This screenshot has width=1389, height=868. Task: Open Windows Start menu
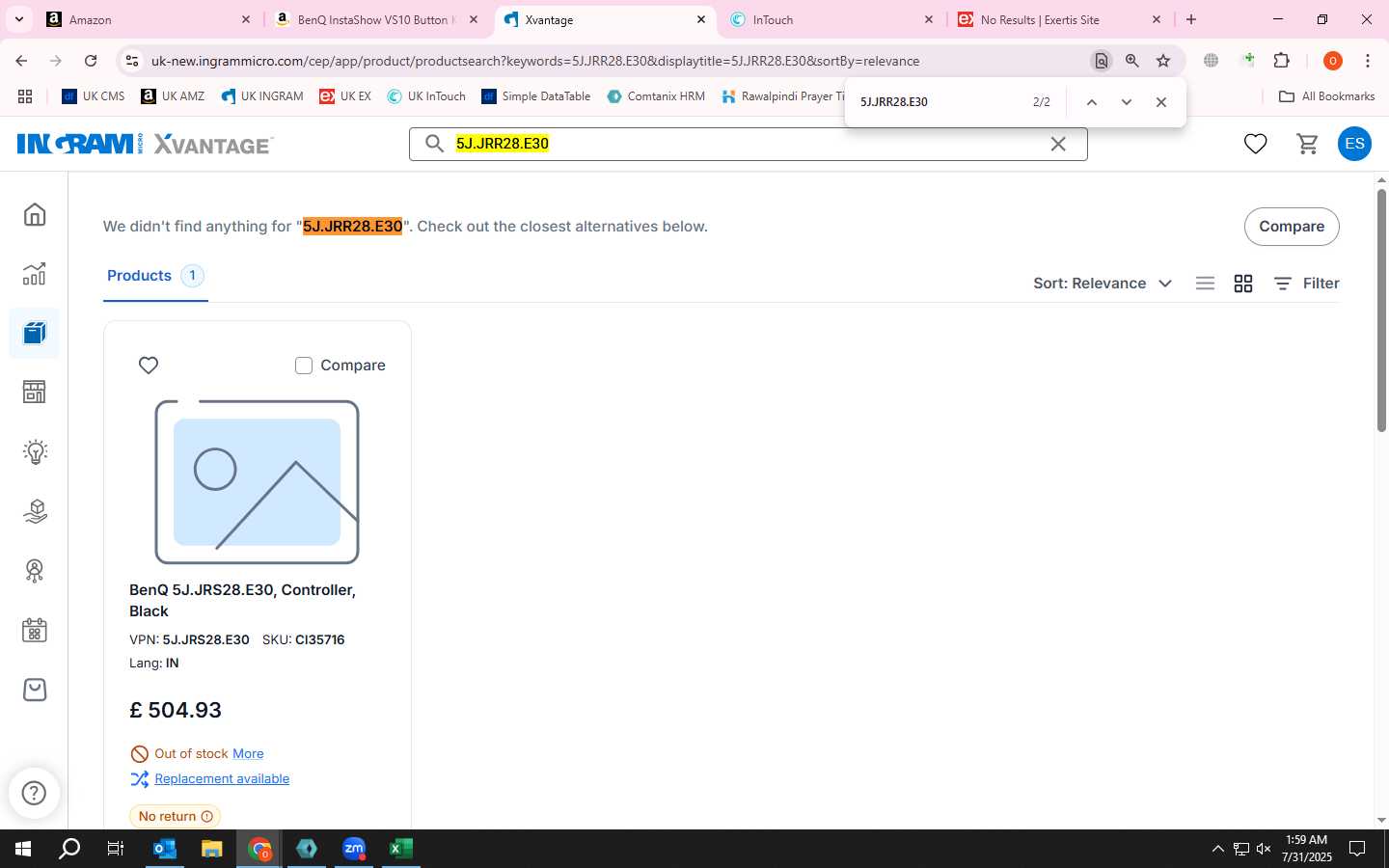pos(23,849)
